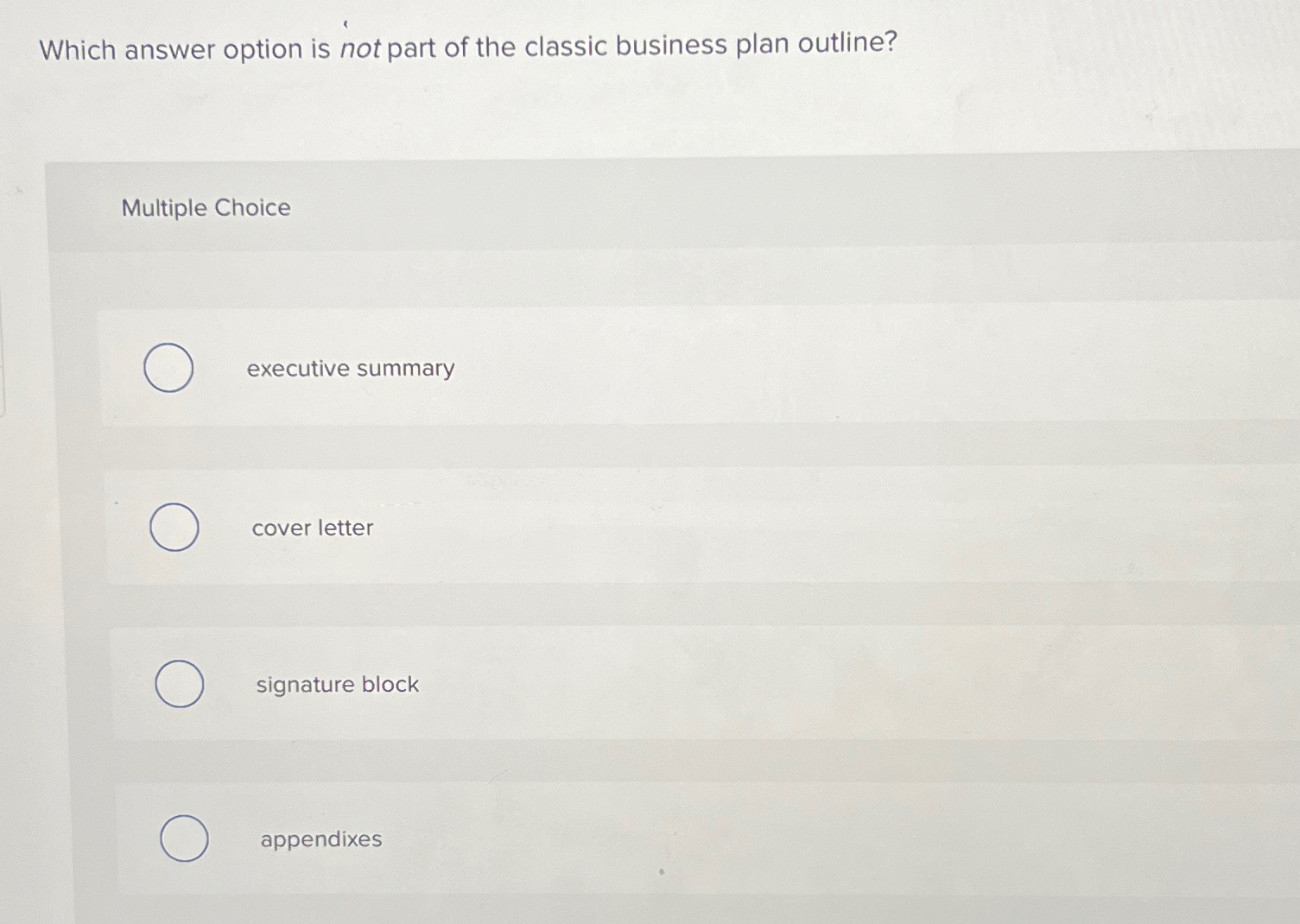Click the empty circle beside signature block

point(181,683)
